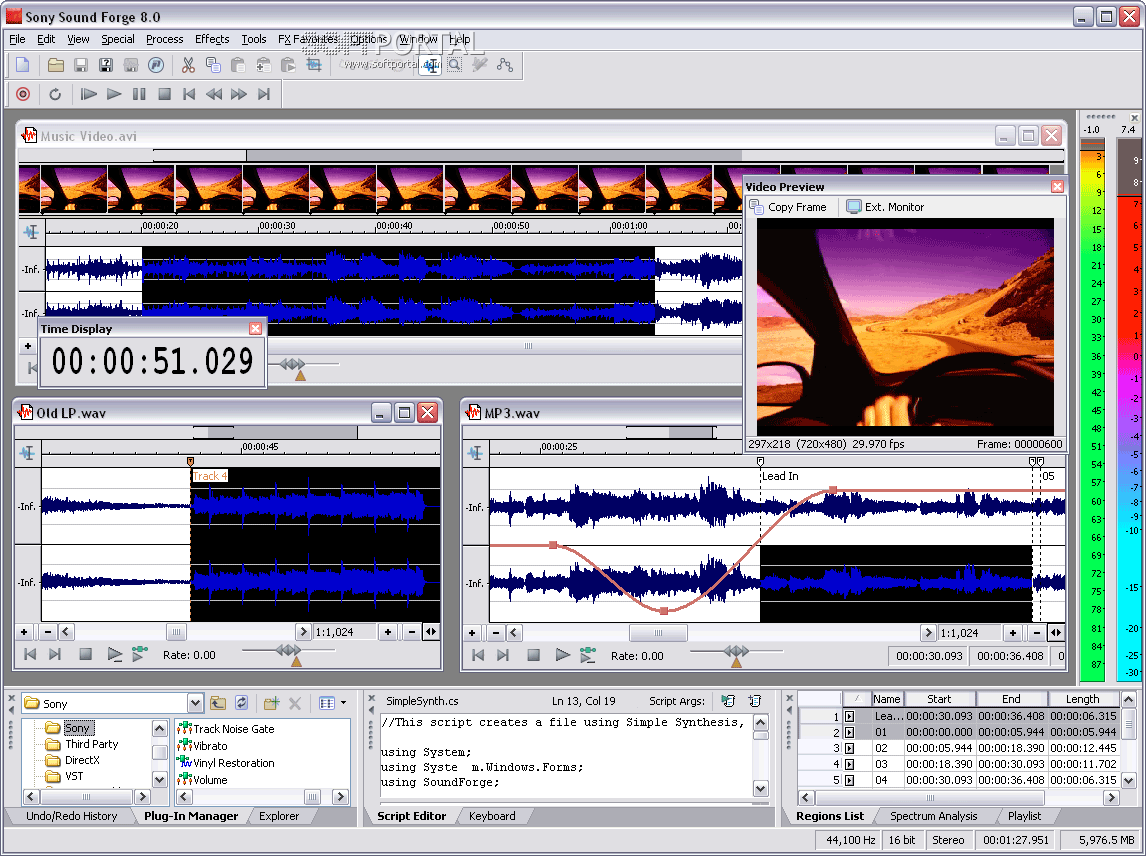Select the Record icon in the transport toolbar

22,94
